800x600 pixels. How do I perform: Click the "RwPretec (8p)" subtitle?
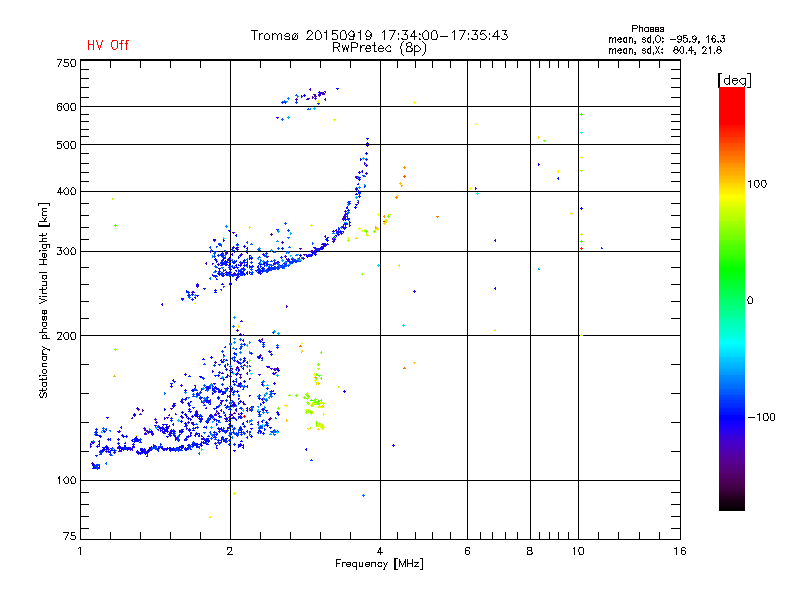[379, 48]
